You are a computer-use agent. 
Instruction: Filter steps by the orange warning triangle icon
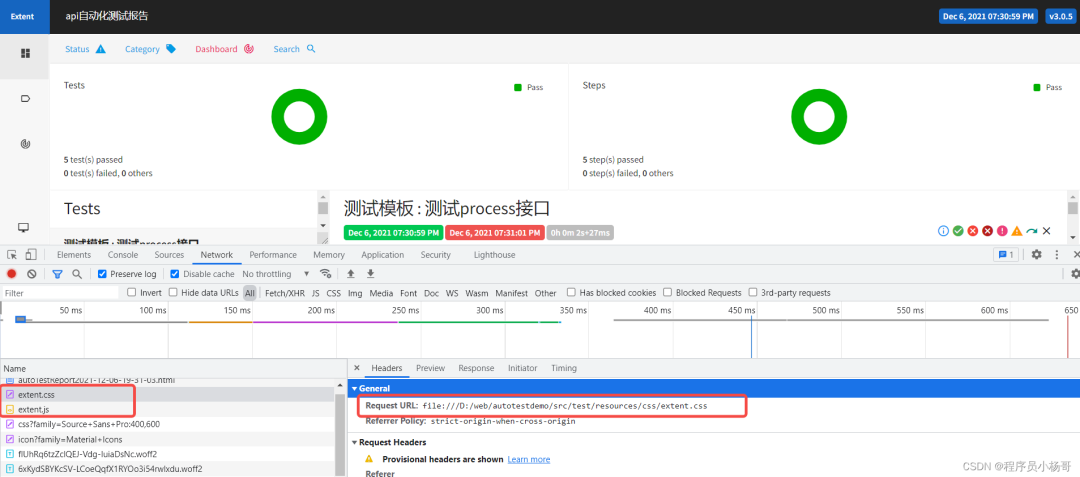(x=1017, y=231)
